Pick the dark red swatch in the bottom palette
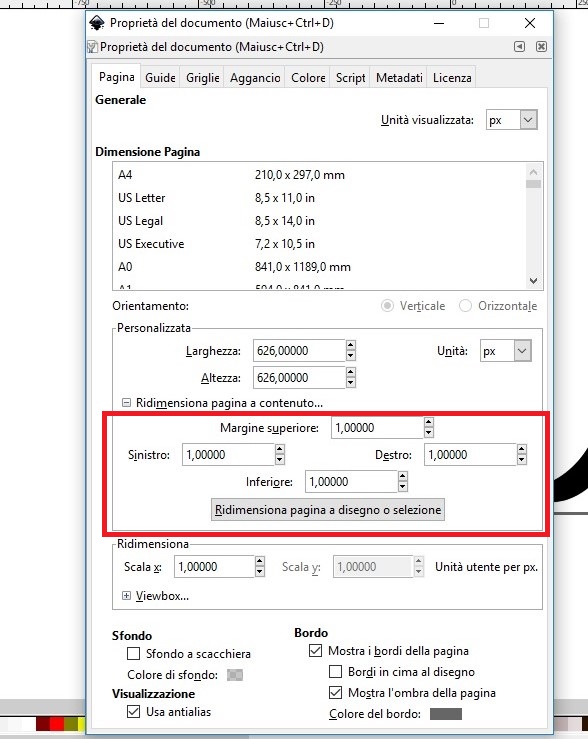The width and height of the screenshot is (588, 739). (43, 723)
